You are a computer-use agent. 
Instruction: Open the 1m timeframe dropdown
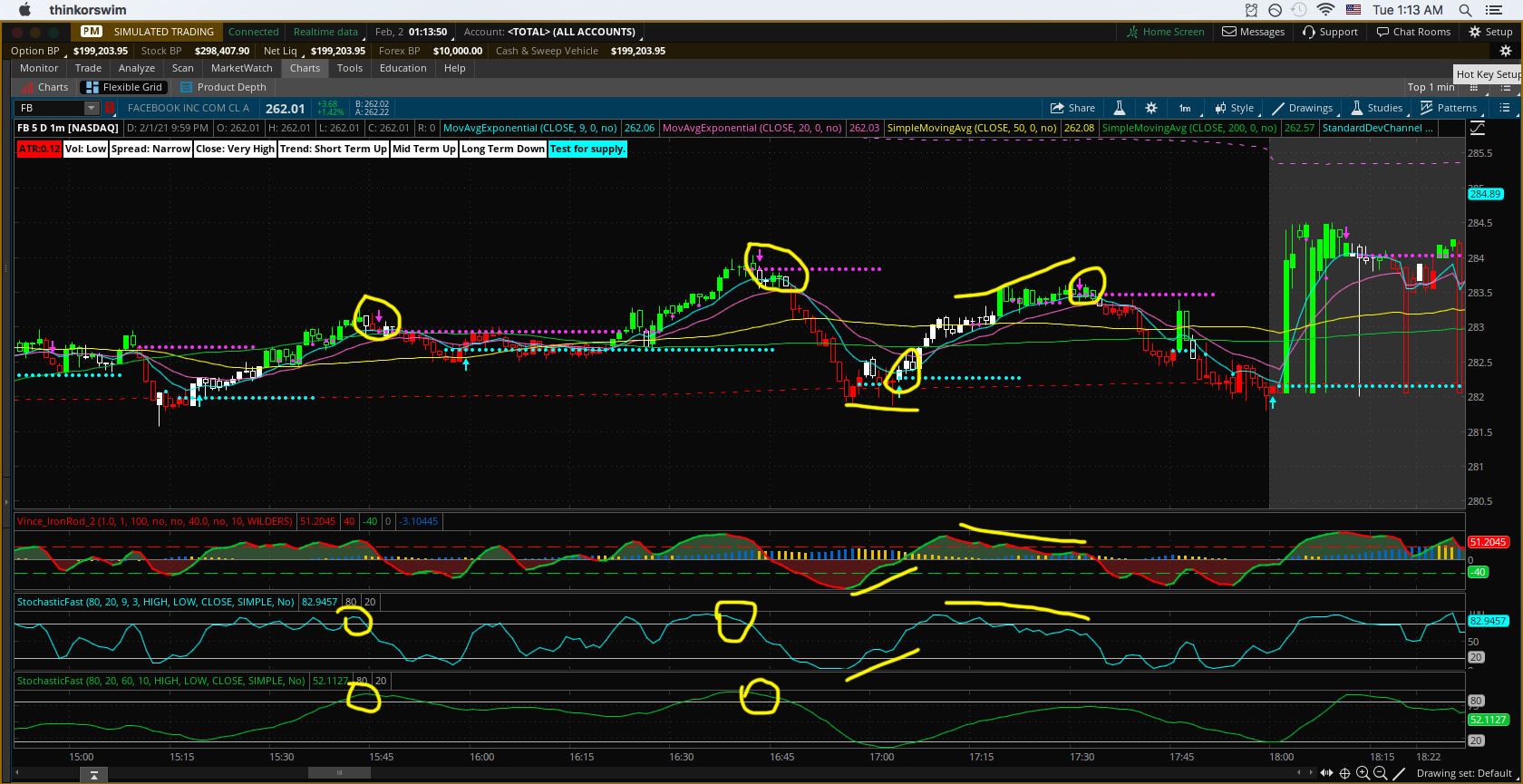pyautogui.click(x=1184, y=108)
